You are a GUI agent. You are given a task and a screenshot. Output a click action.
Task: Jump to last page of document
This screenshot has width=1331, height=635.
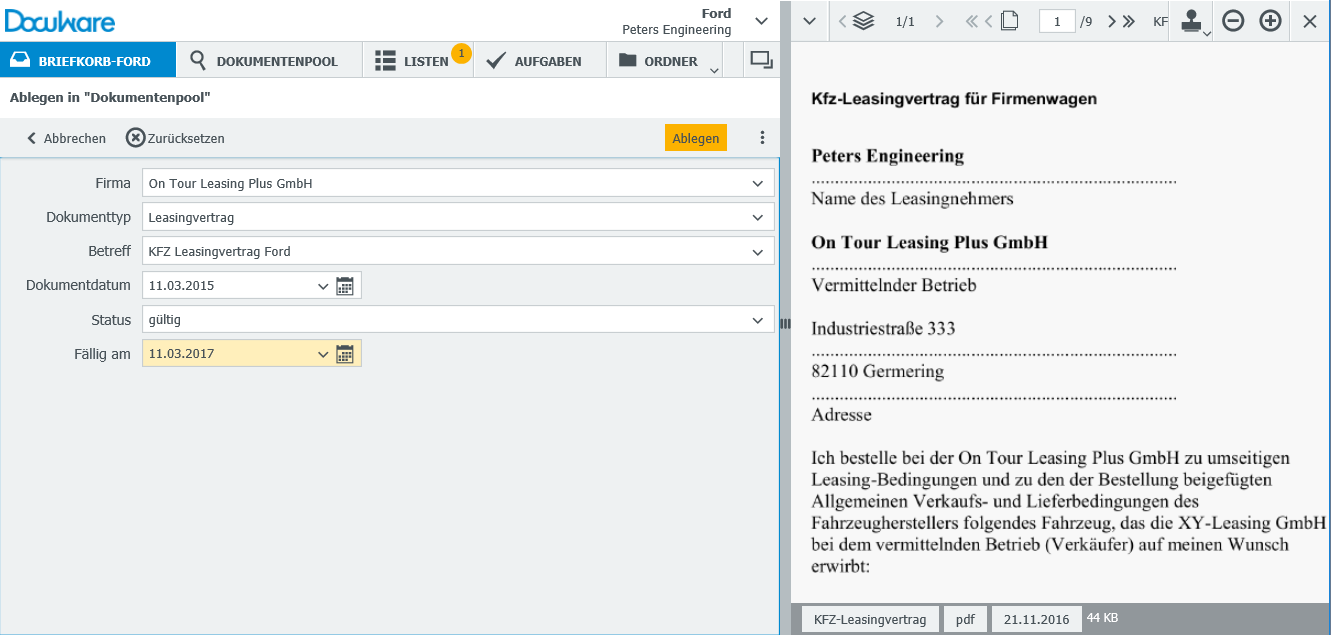click(x=1129, y=21)
